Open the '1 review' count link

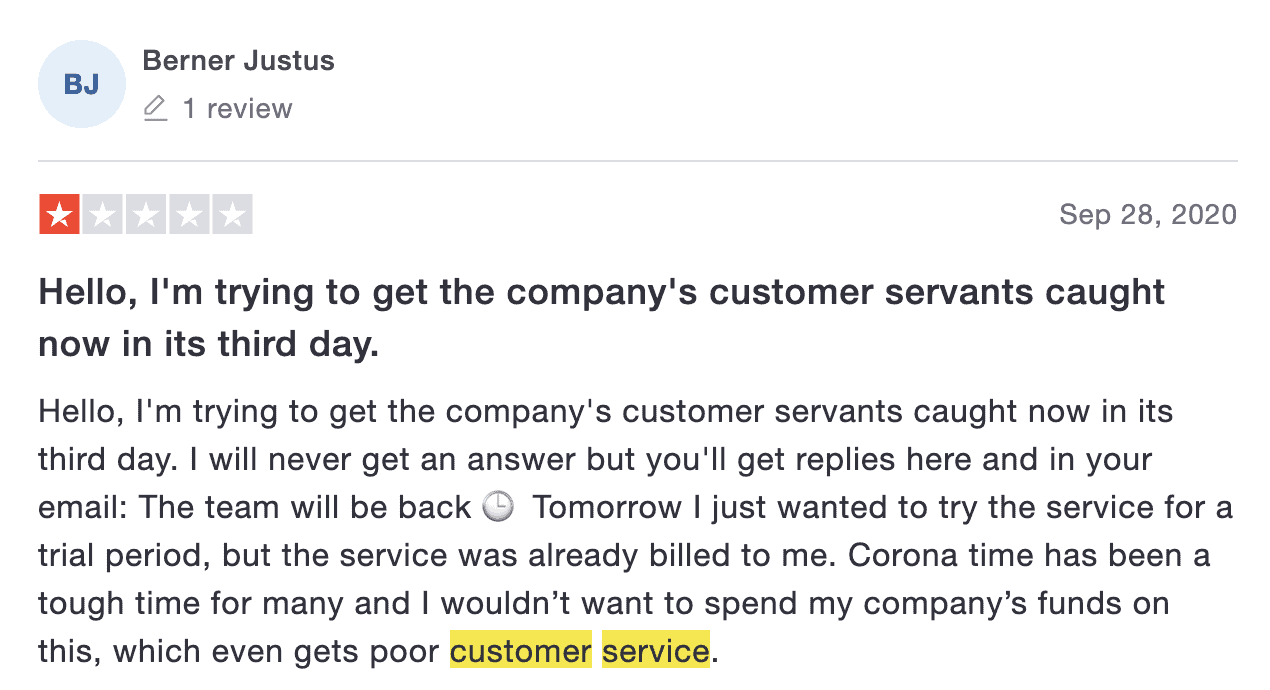pyautogui.click(x=237, y=108)
